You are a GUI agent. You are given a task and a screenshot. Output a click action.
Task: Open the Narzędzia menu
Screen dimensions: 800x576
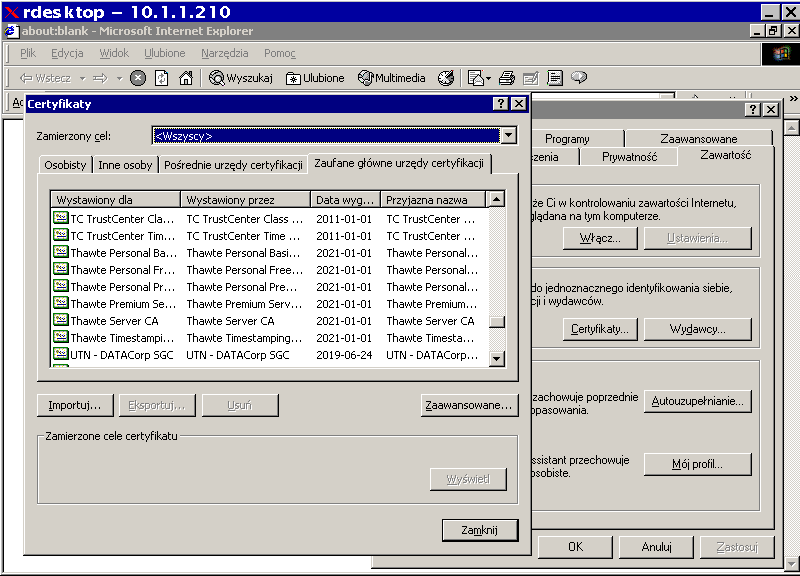point(224,53)
